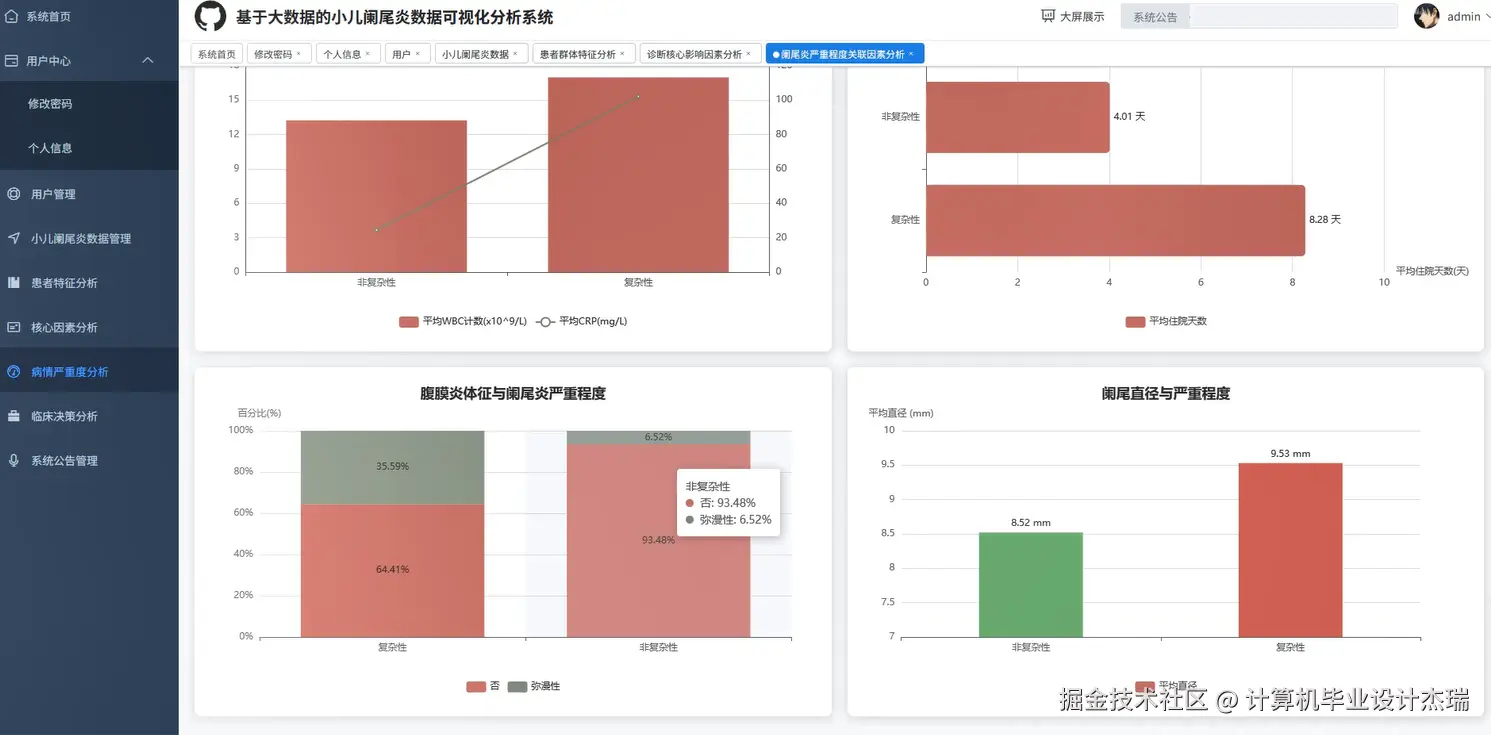Click the 系统首页 home icon in sidebar
The height and width of the screenshot is (735, 1491).
point(12,17)
